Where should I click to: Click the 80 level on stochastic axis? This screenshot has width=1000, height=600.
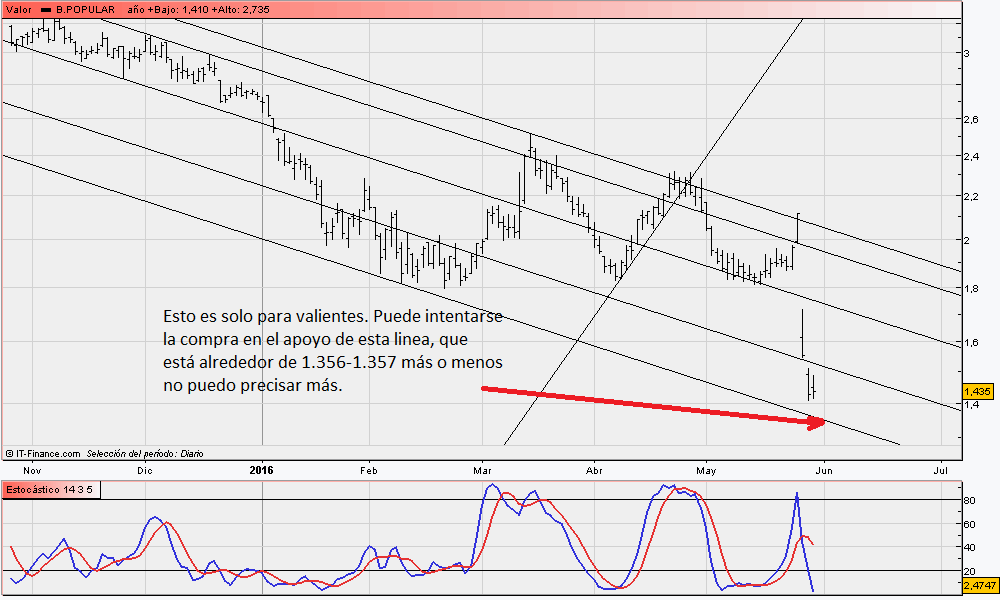pos(969,500)
